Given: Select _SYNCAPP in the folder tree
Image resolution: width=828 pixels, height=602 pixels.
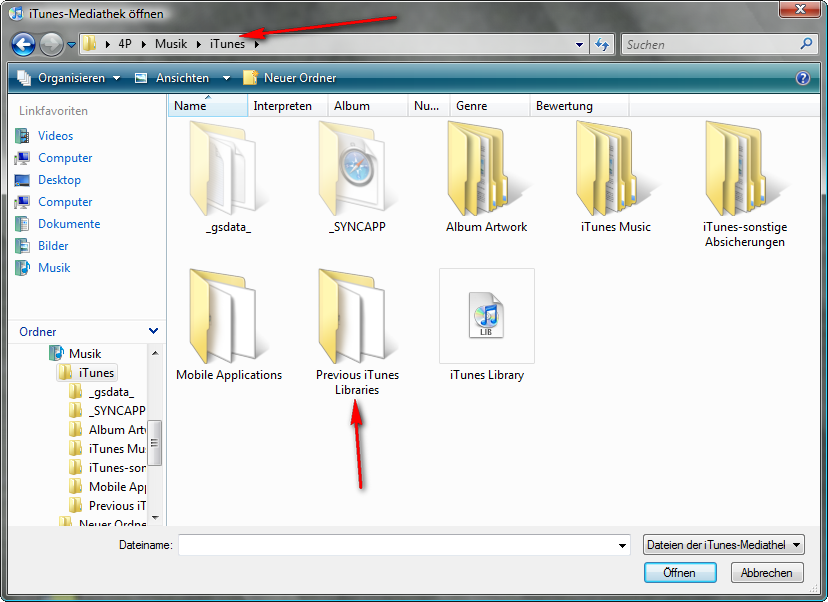Looking at the screenshot, I should click(x=117, y=411).
